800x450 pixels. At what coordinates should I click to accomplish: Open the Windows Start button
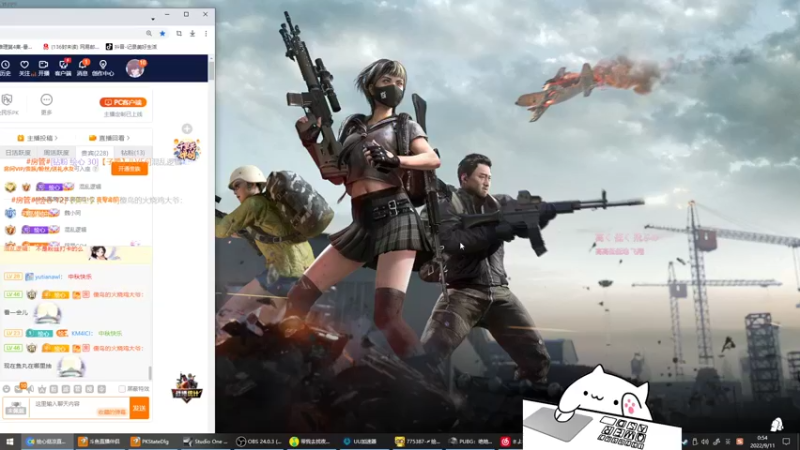(10, 441)
